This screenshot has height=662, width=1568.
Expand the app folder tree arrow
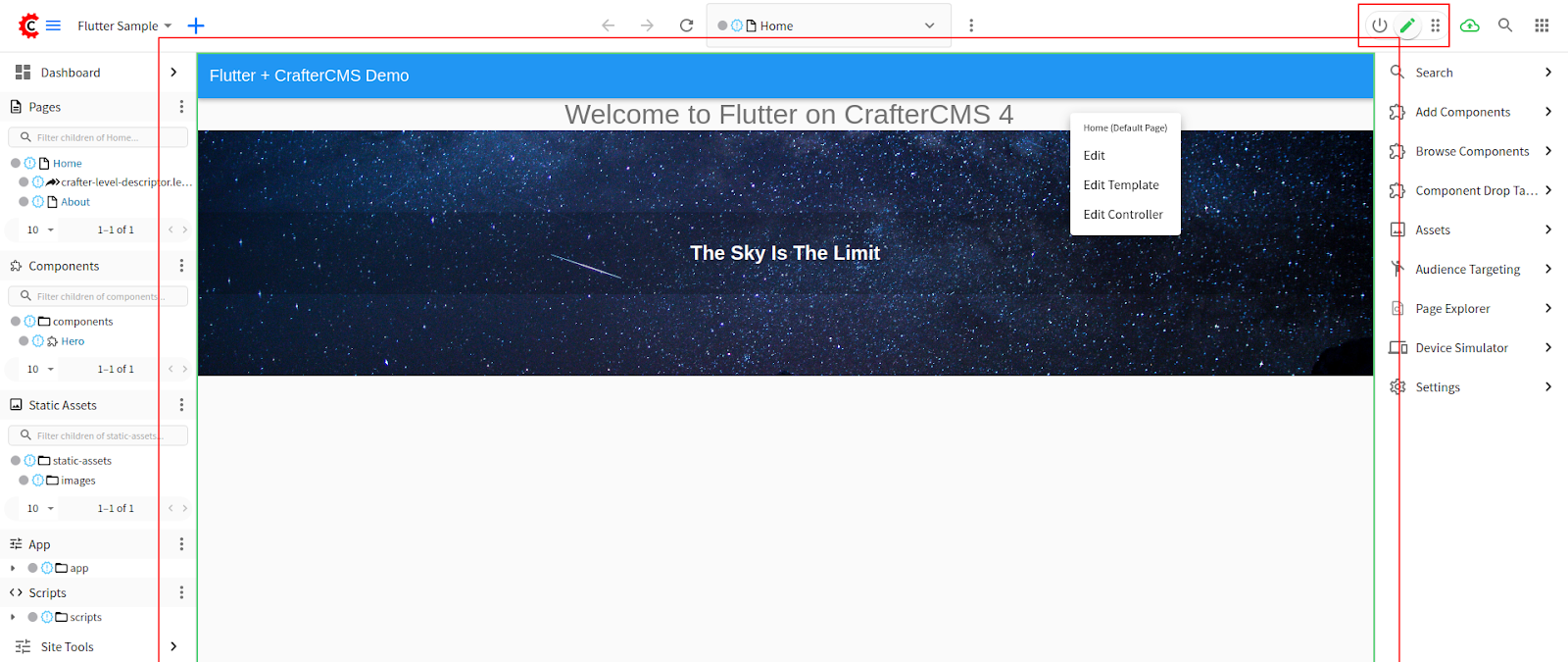13,568
